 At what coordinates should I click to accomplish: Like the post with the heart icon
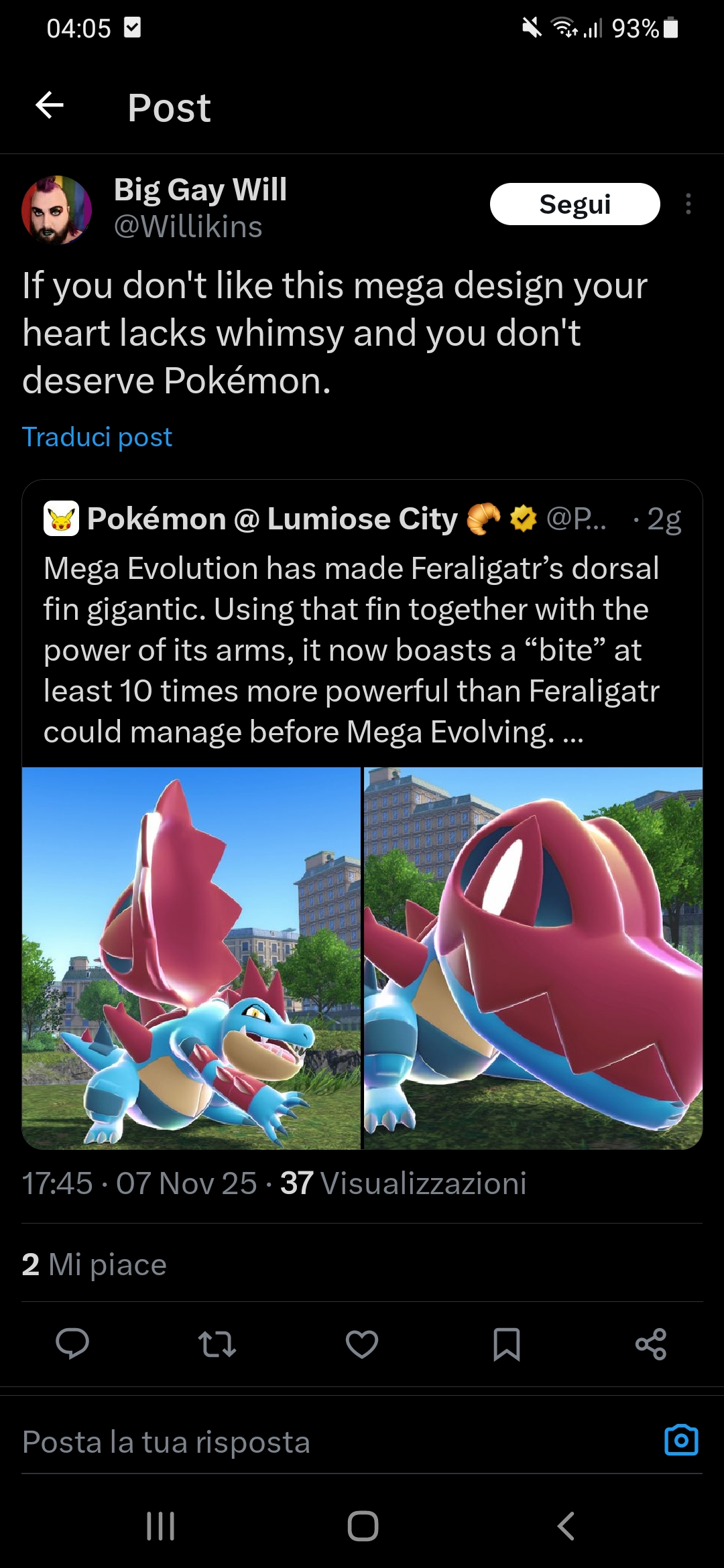coord(362,1344)
